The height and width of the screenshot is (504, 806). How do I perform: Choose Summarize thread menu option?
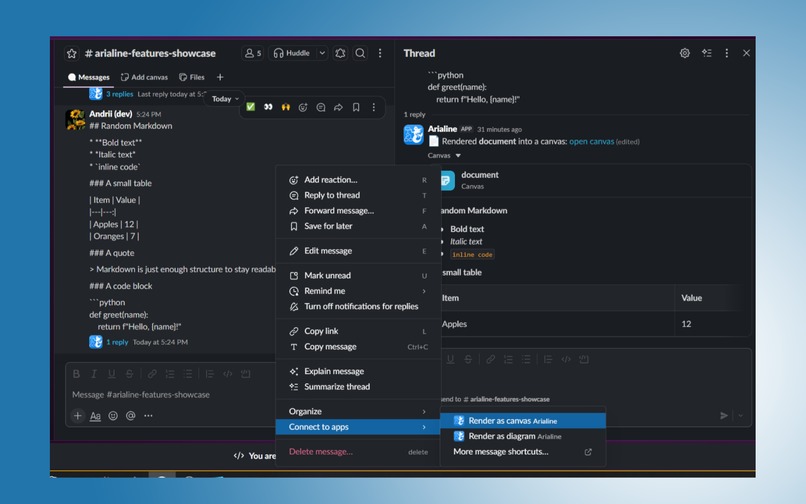tap(358, 386)
